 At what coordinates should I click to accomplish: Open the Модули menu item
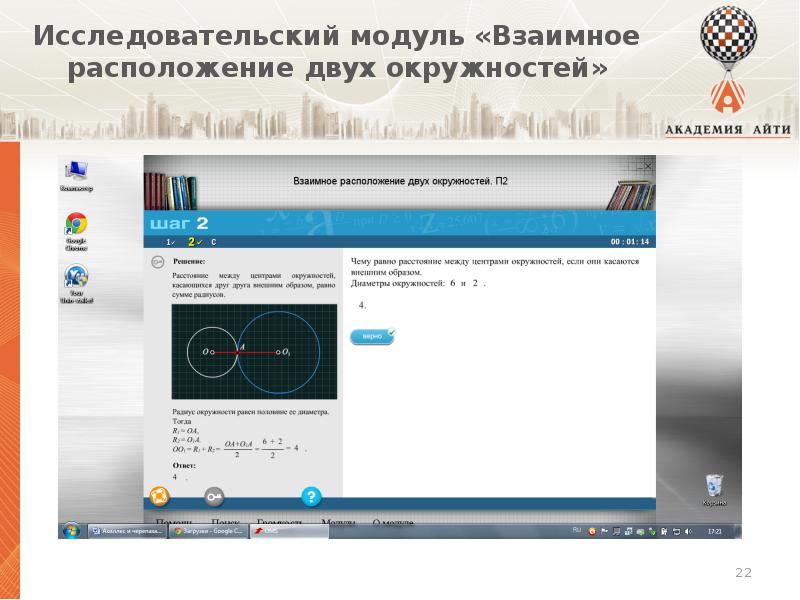(337, 522)
